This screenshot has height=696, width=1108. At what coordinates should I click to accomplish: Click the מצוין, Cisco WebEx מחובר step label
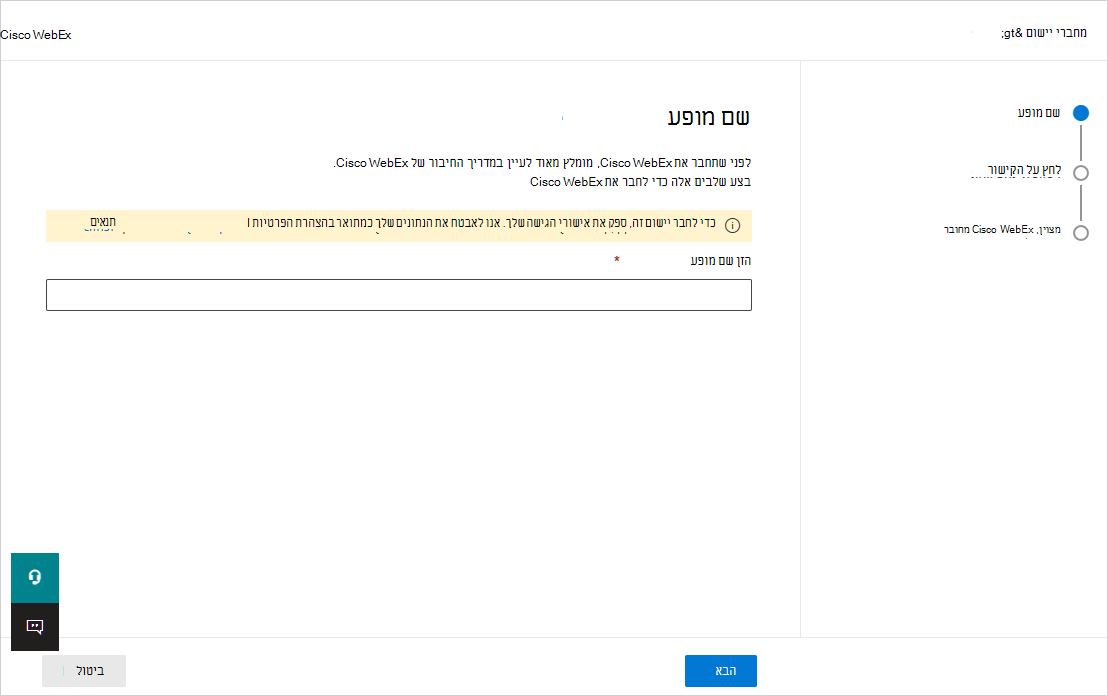coord(1002,230)
